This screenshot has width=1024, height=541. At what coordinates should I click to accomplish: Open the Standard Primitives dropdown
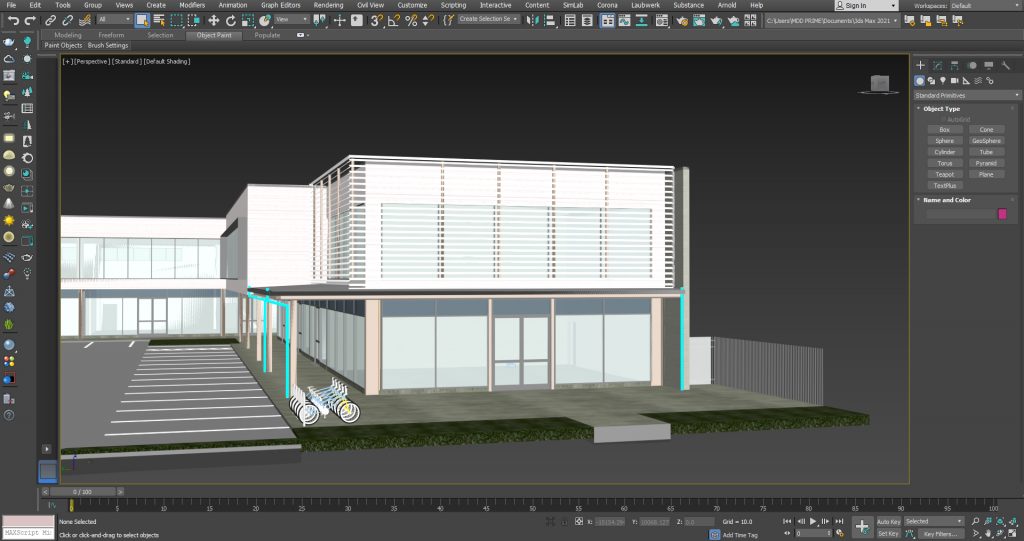pyautogui.click(x=967, y=95)
